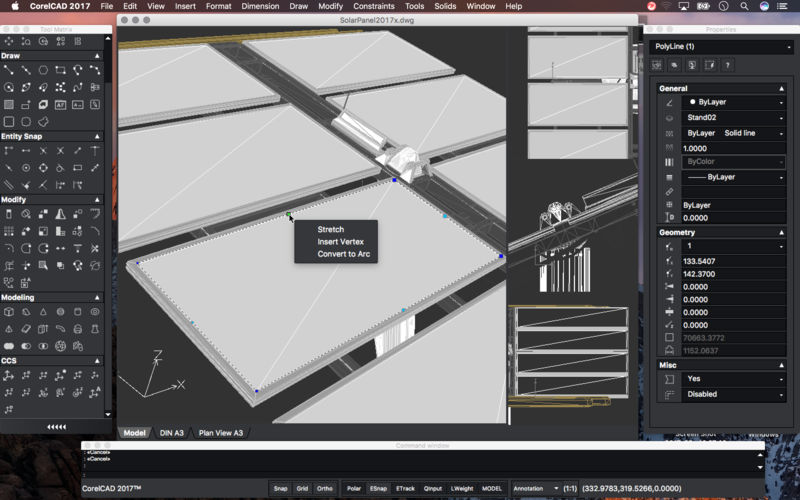Open the color ByLayer swatch dropdown
The width and height of the screenshot is (800, 500).
pyautogui.click(x=733, y=102)
